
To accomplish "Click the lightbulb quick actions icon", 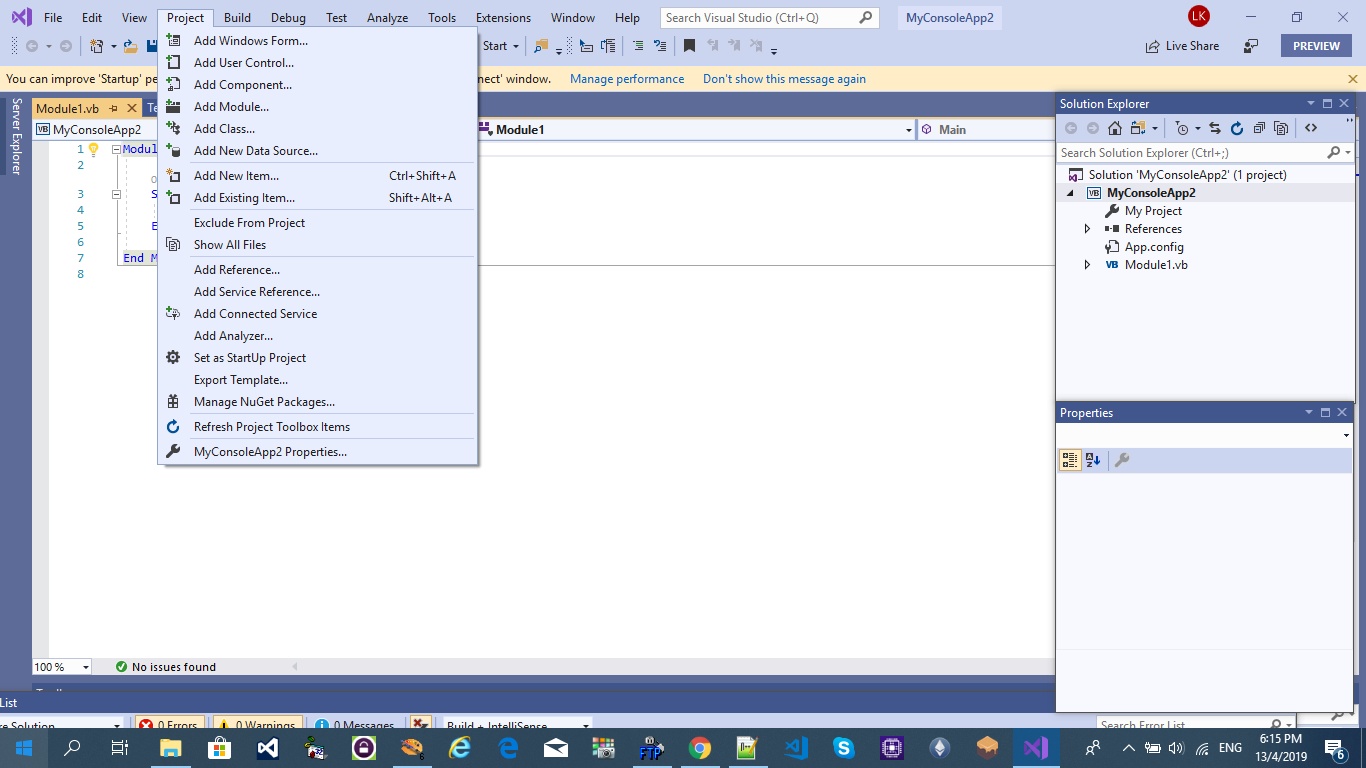I will click(94, 149).
